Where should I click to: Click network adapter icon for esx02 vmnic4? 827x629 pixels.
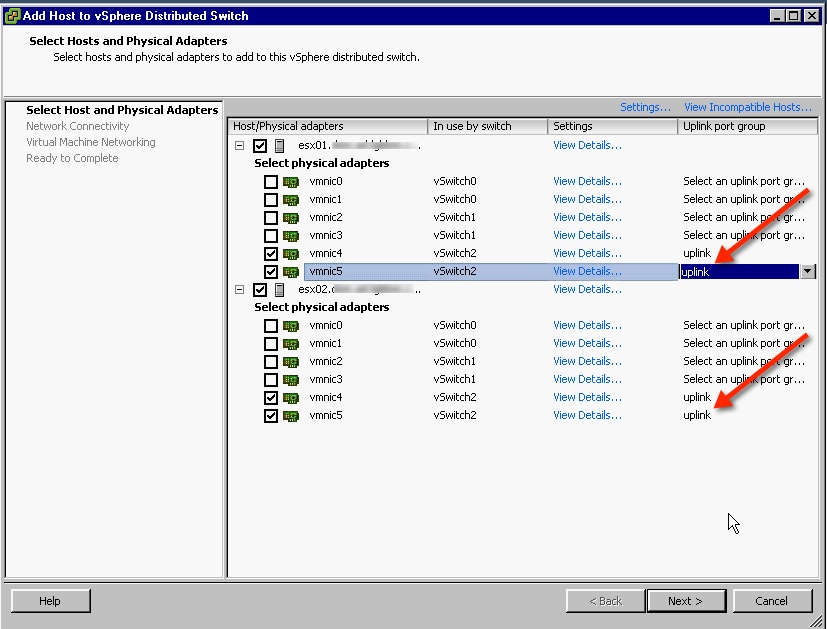coord(291,398)
